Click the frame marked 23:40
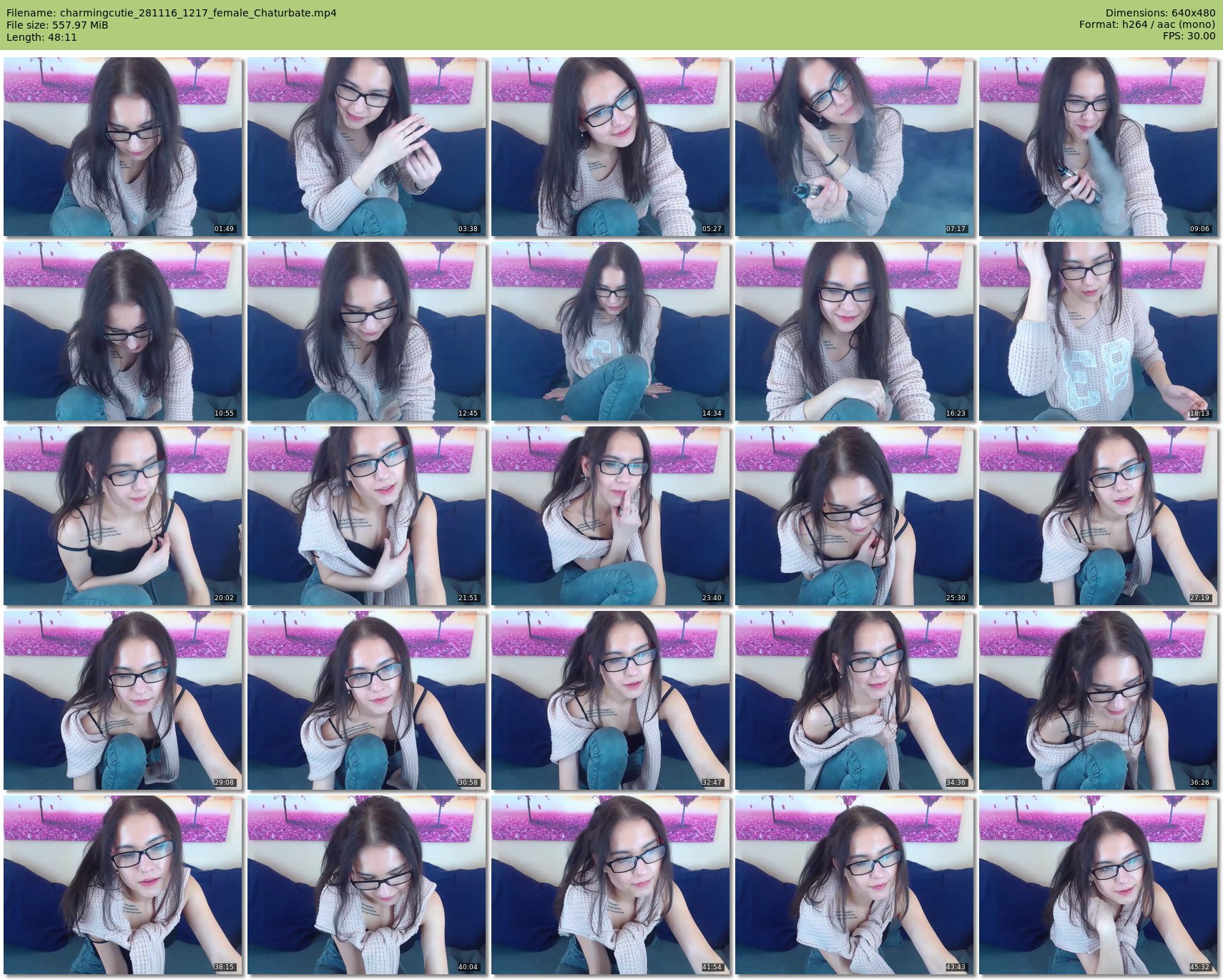The height and width of the screenshot is (980, 1223). click(610, 516)
